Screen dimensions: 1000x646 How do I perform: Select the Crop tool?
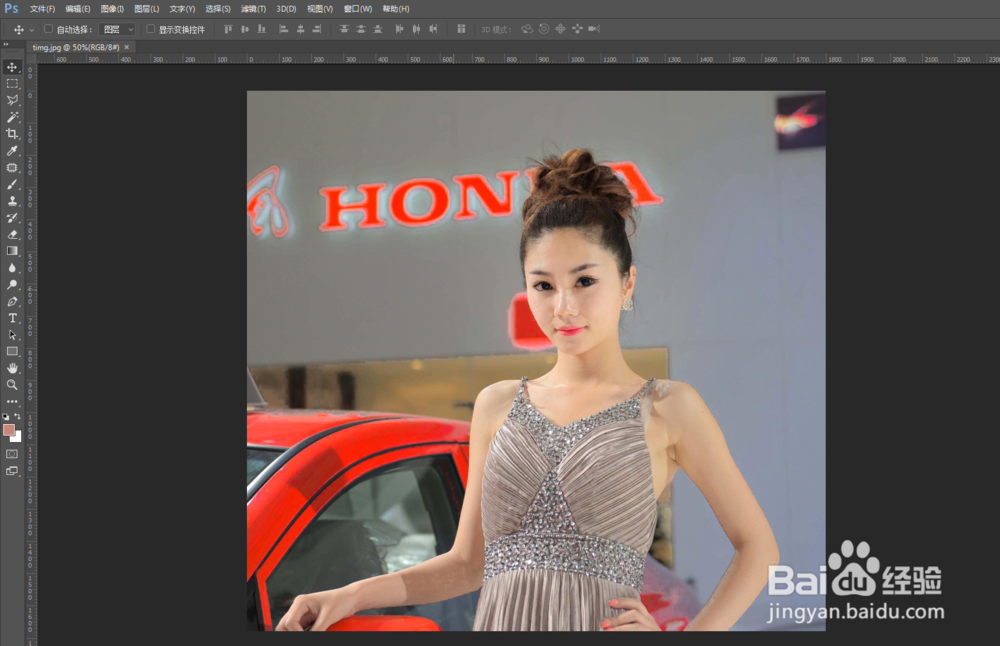pos(11,134)
